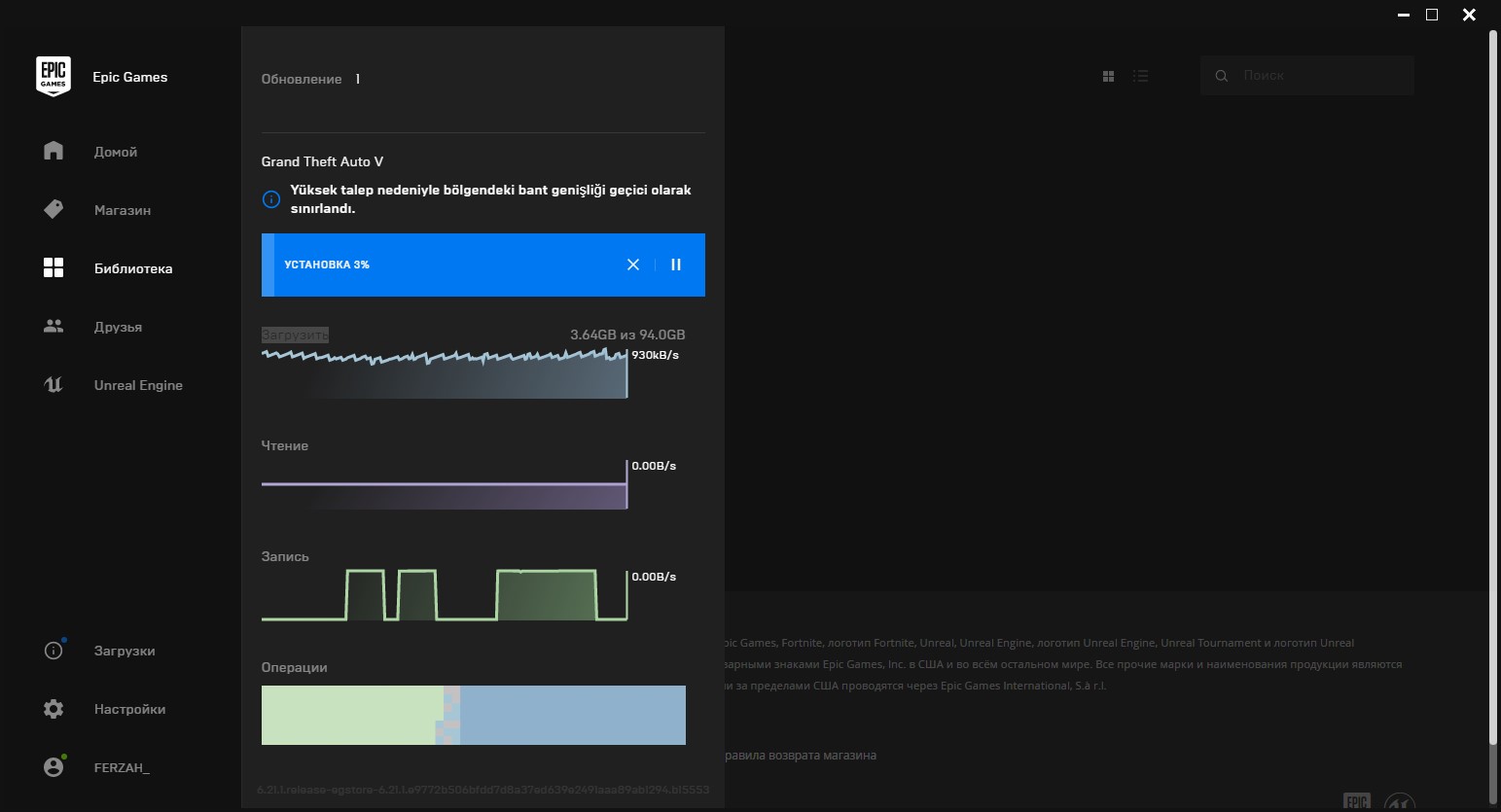The width and height of the screenshot is (1501, 812).
Task: Click the write speed graph
Action: click(x=445, y=594)
